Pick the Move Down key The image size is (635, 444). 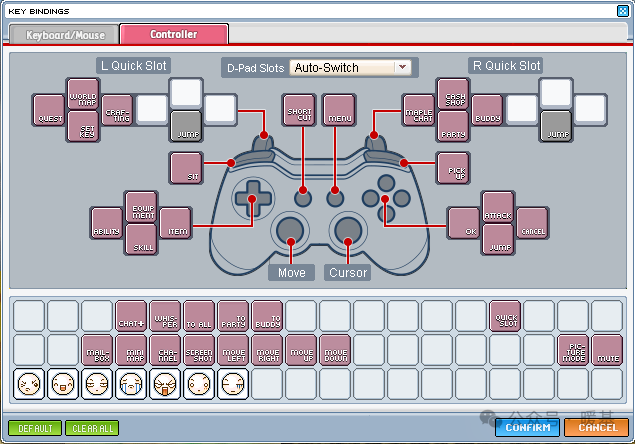pos(335,350)
